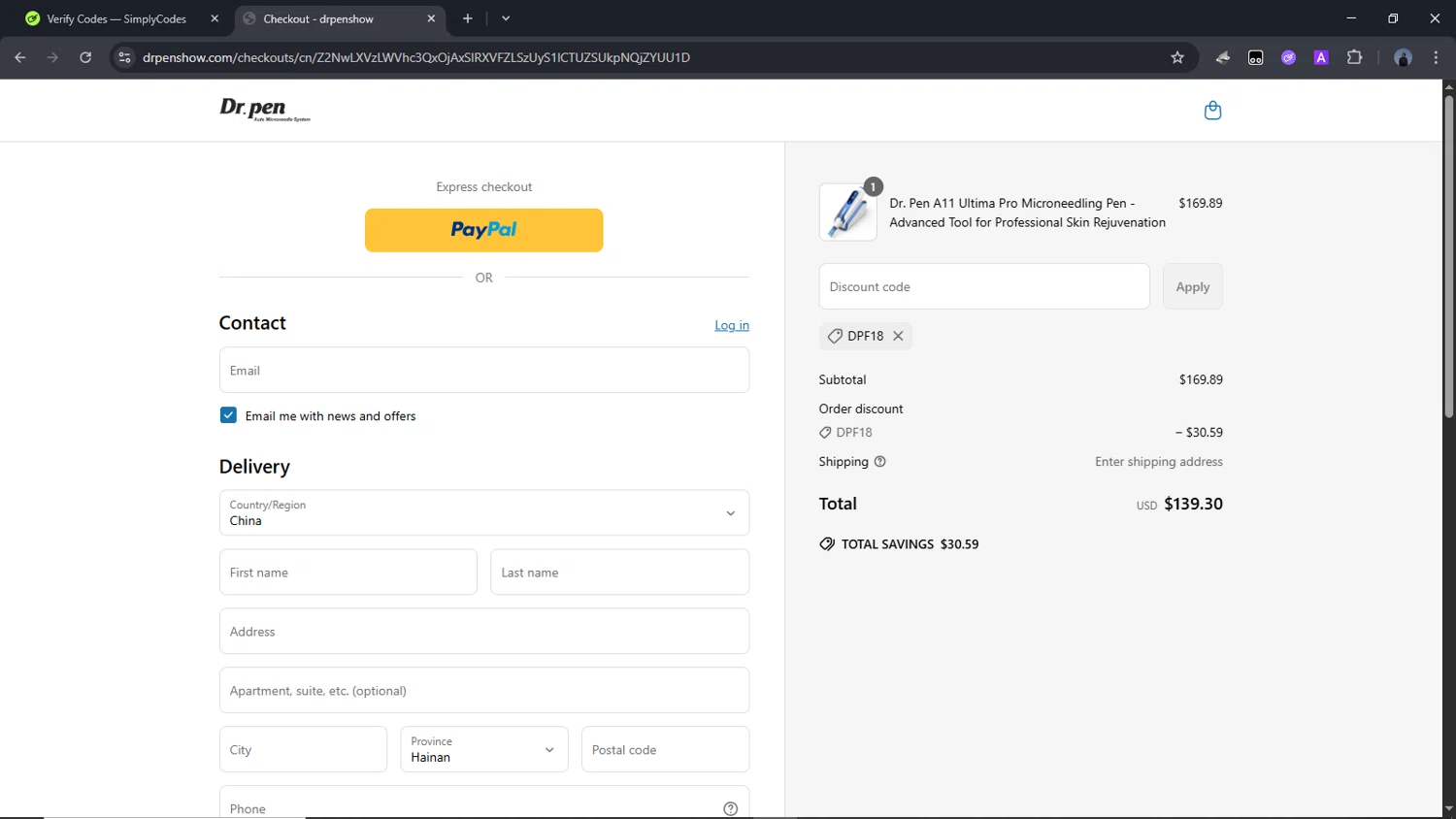
Task: Click the extension icon left of the purple circle
Action: point(1255,57)
